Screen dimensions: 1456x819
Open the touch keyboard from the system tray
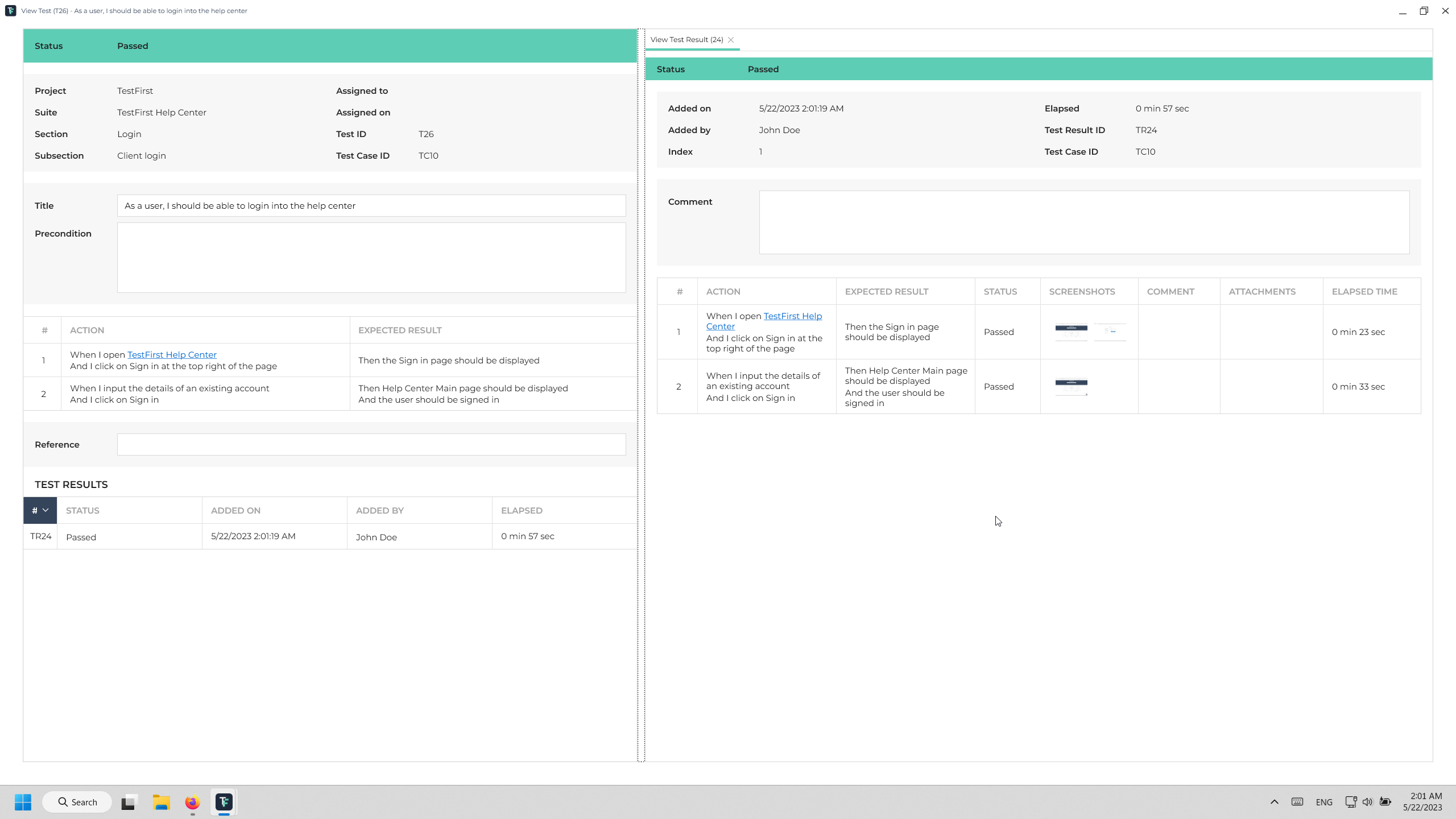(x=1297, y=802)
